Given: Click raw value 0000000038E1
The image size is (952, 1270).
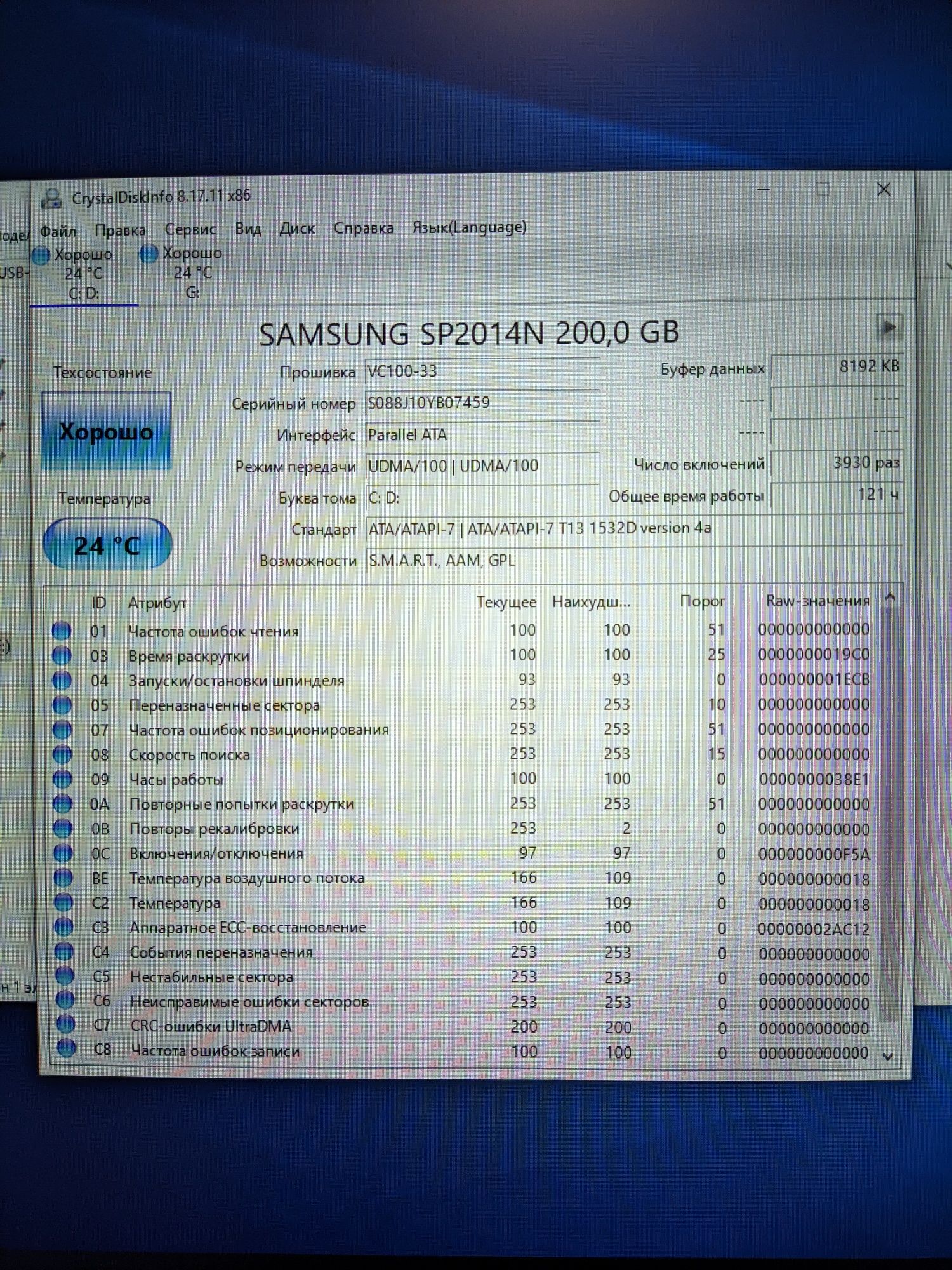Looking at the screenshot, I should click(x=814, y=779).
